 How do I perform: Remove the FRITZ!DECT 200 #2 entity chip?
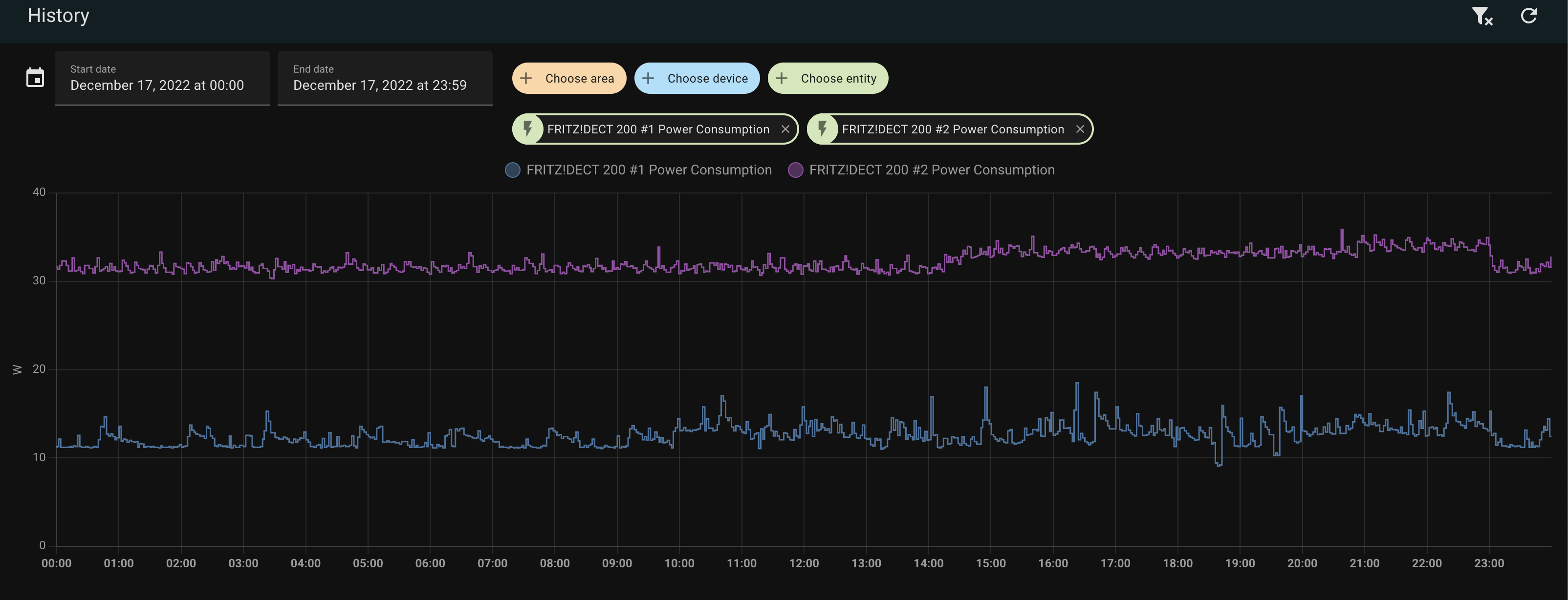[x=1080, y=129]
